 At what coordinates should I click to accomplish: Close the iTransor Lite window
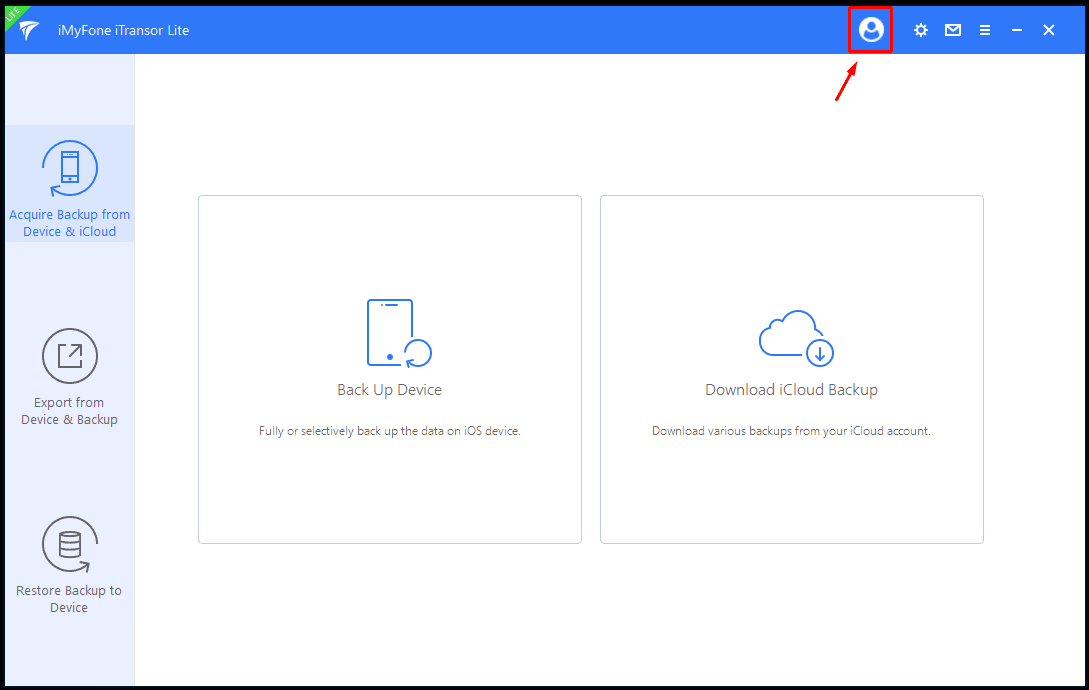[x=1049, y=30]
